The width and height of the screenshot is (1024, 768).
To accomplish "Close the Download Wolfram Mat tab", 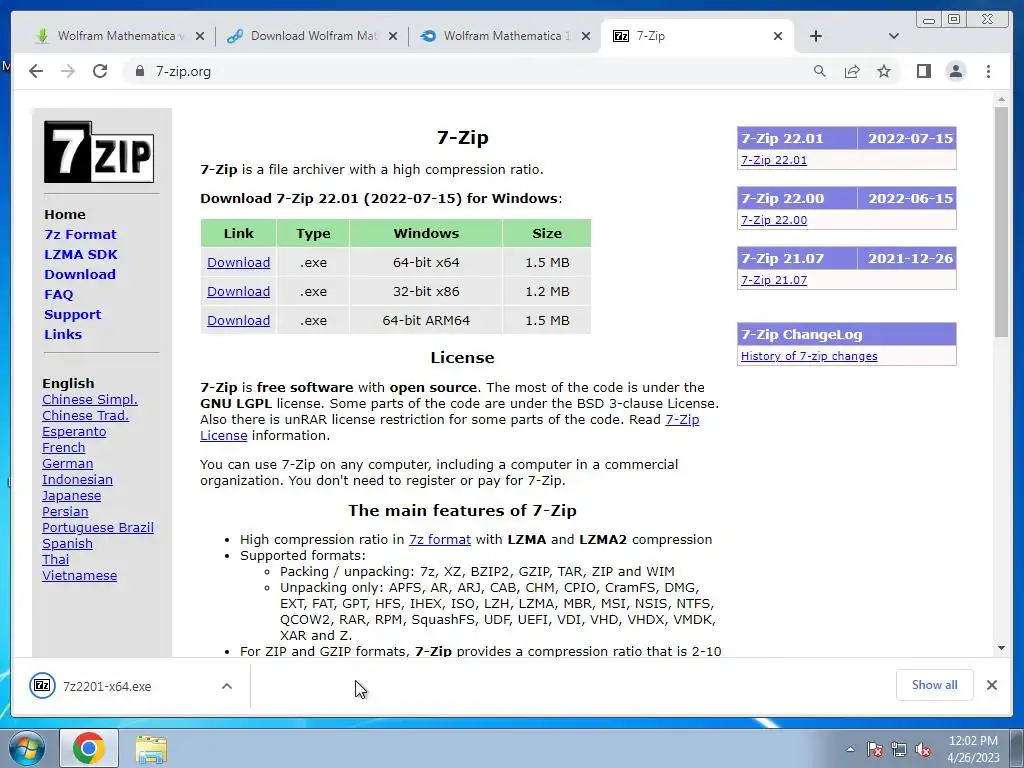I will coord(392,36).
